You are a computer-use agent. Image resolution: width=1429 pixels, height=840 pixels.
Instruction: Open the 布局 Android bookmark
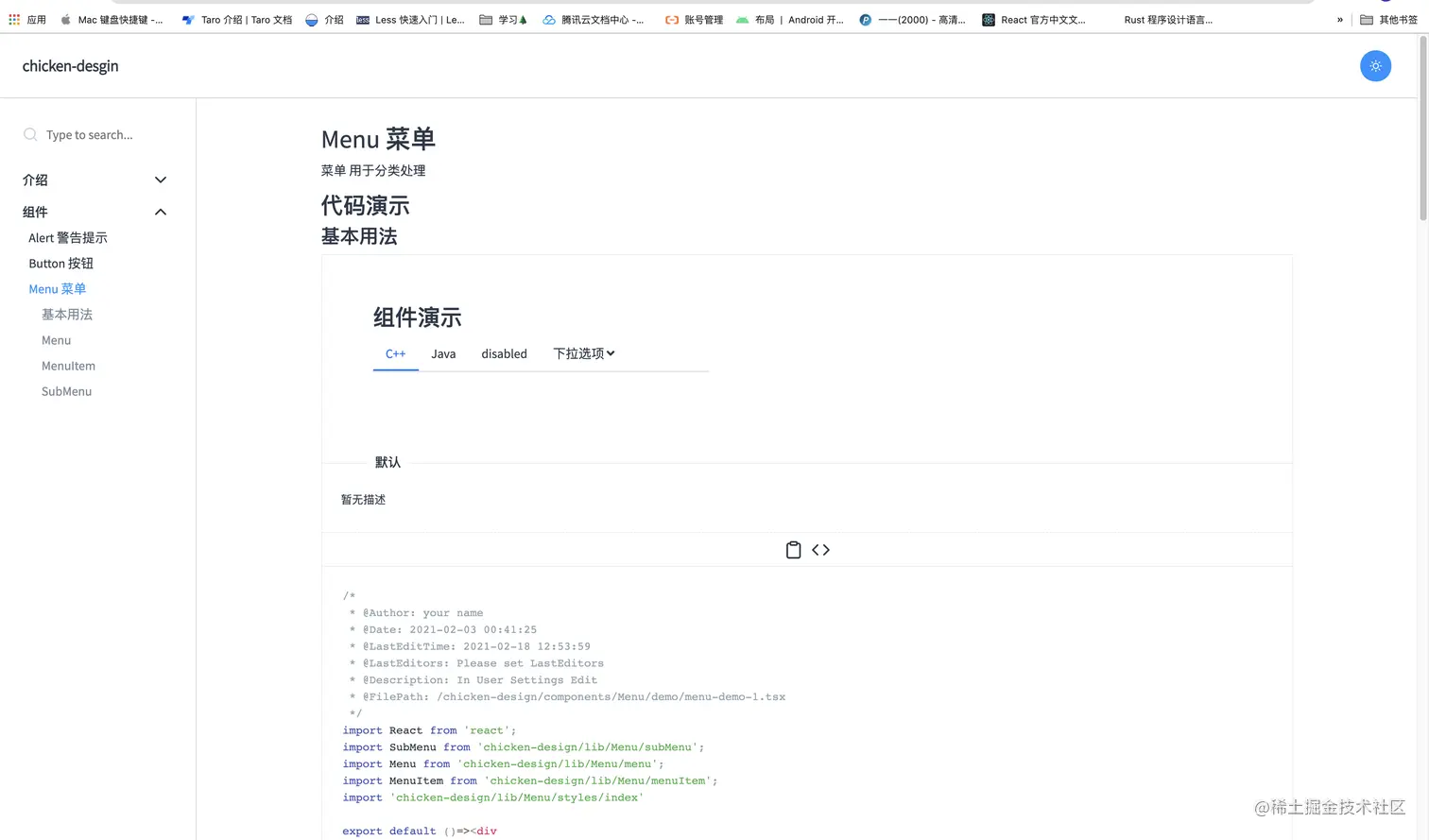(790, 19)
